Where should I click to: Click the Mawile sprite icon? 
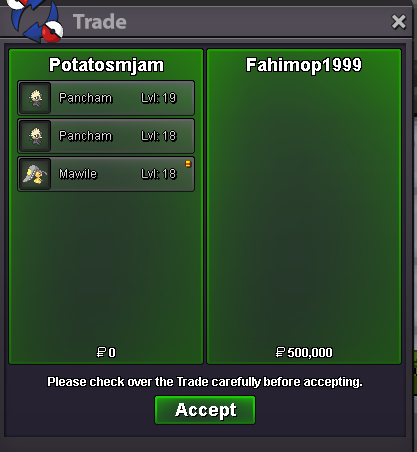(x=35, y=174)
